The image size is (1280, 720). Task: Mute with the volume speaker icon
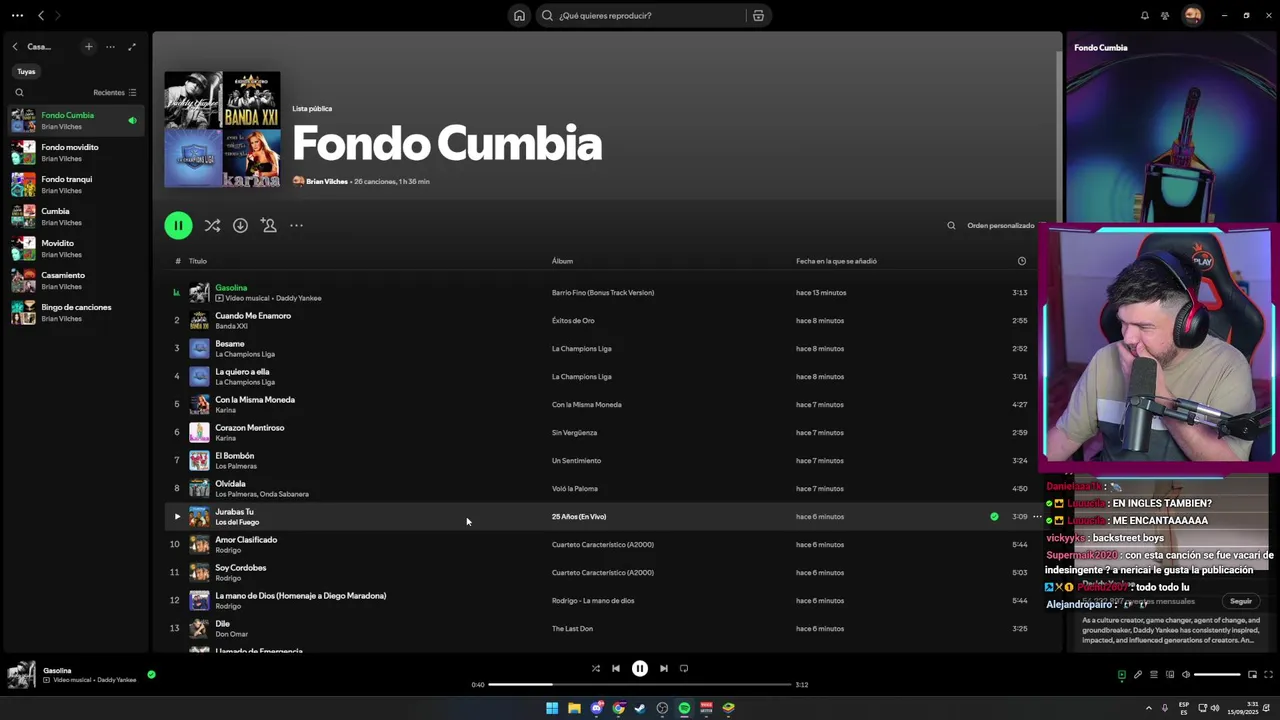1186,674
